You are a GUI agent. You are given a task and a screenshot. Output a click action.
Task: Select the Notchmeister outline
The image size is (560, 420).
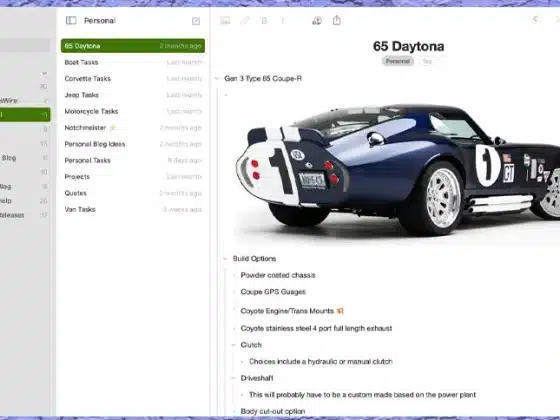coord(133,128)
